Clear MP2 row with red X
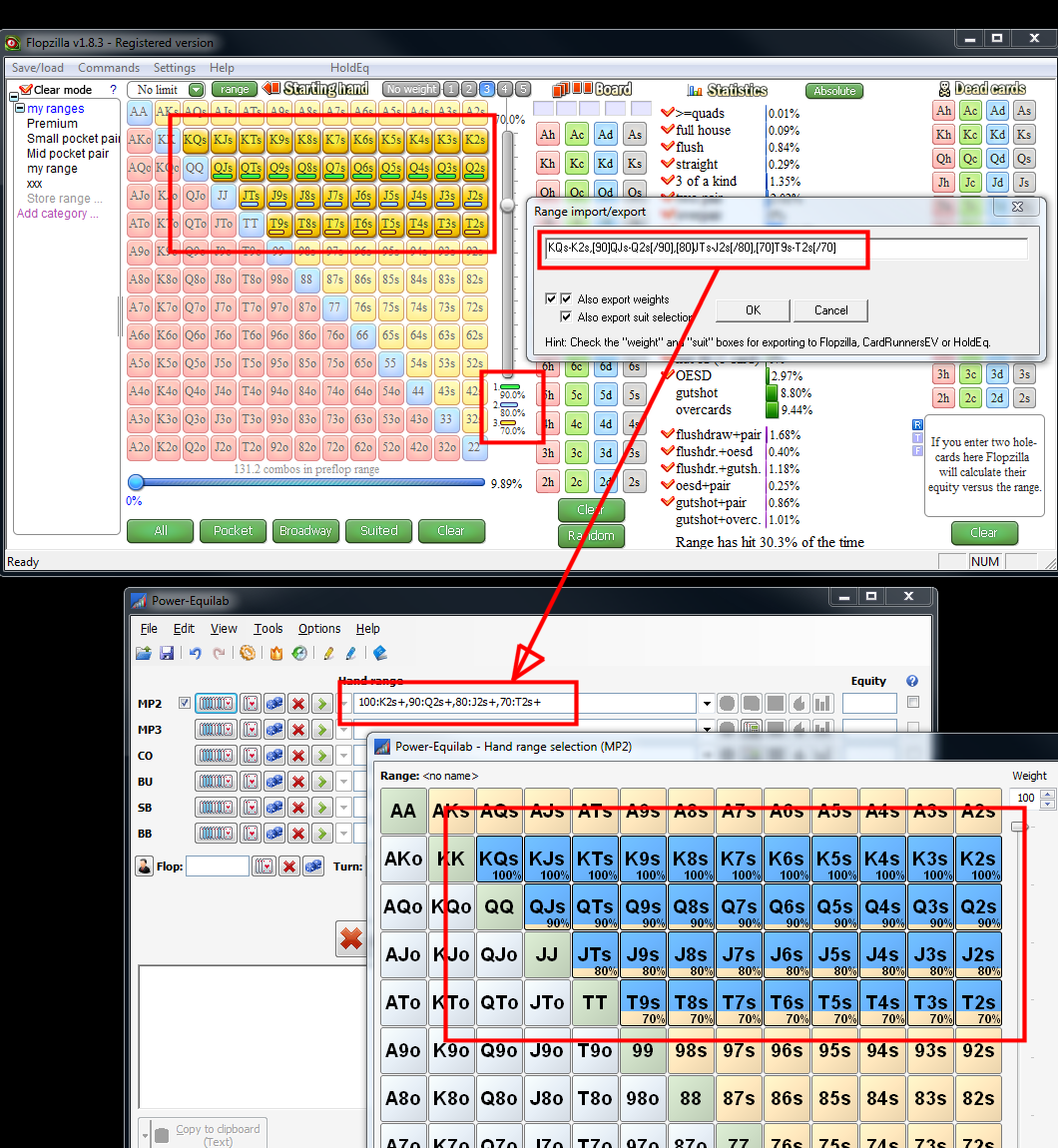The width and height of the screenshot is (1058, 1148). pos(298,704)
